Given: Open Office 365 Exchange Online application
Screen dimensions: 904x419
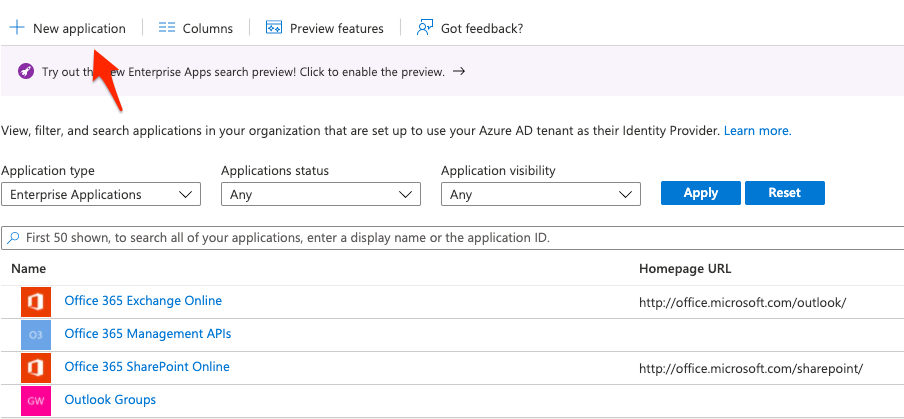Looking at the screenshot, I should click(x=143, y=301).
